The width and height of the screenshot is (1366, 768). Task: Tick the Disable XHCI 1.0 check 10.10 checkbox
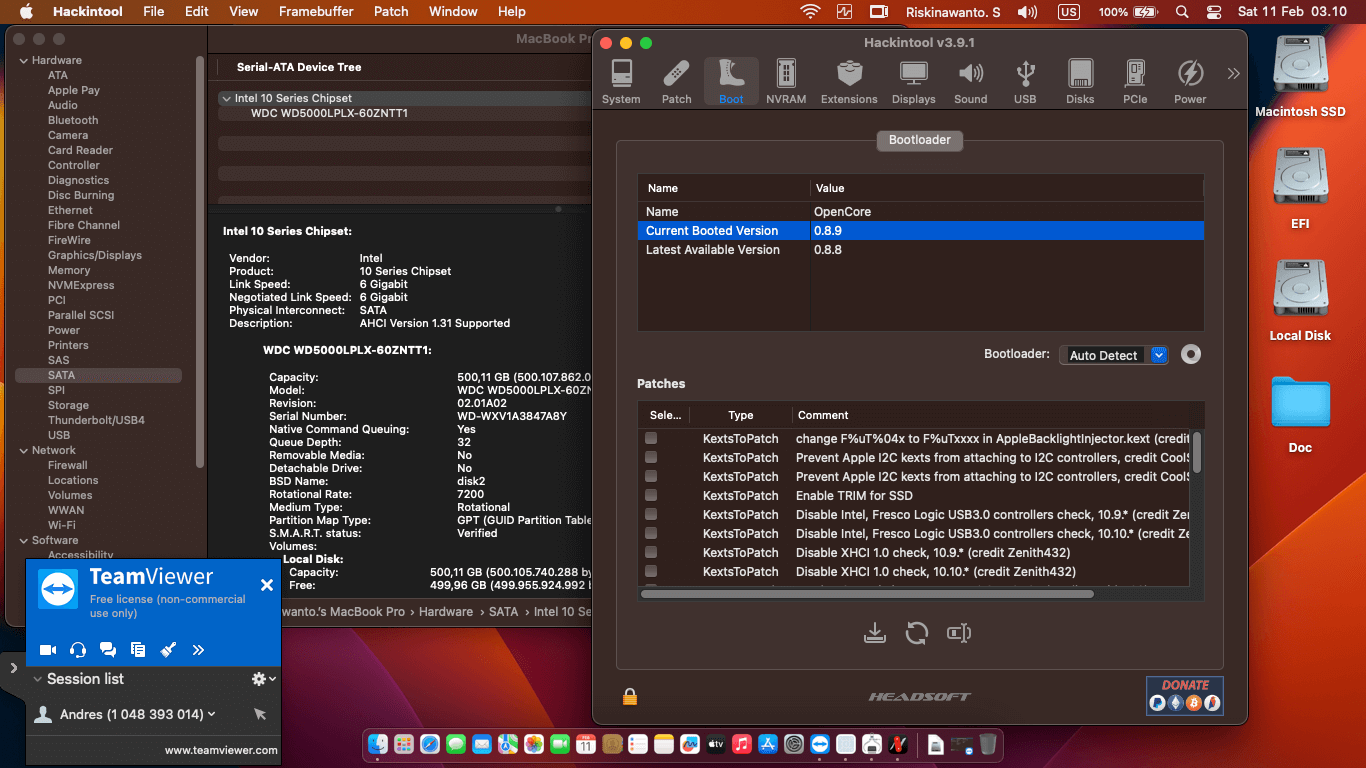point(651,571)
